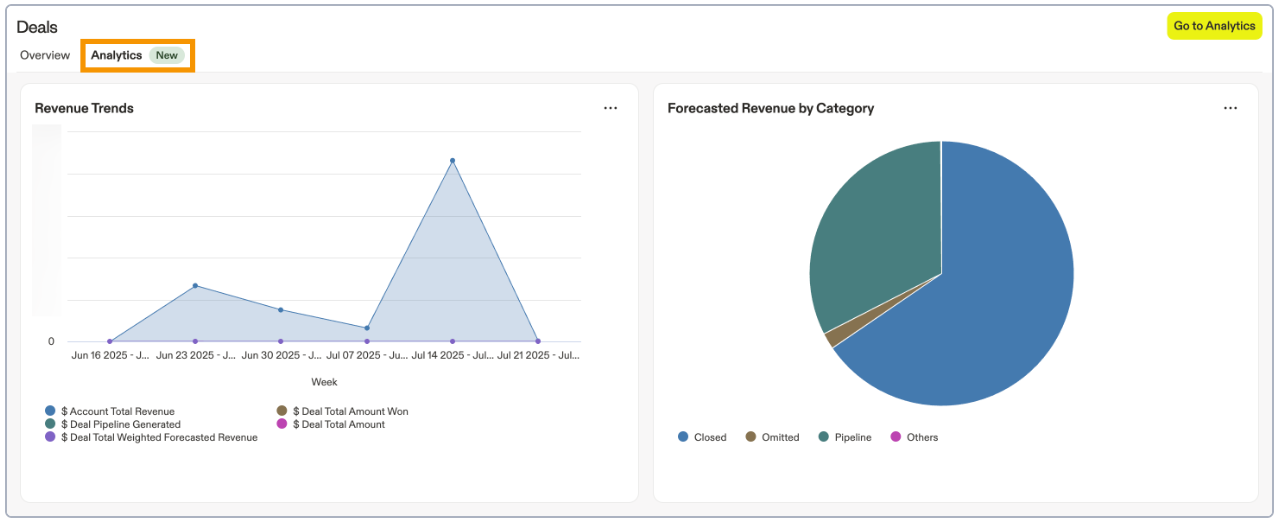Click the New badge beside Analytics
The width and height of the screenshot is (1278, 522).
[167, 55]
